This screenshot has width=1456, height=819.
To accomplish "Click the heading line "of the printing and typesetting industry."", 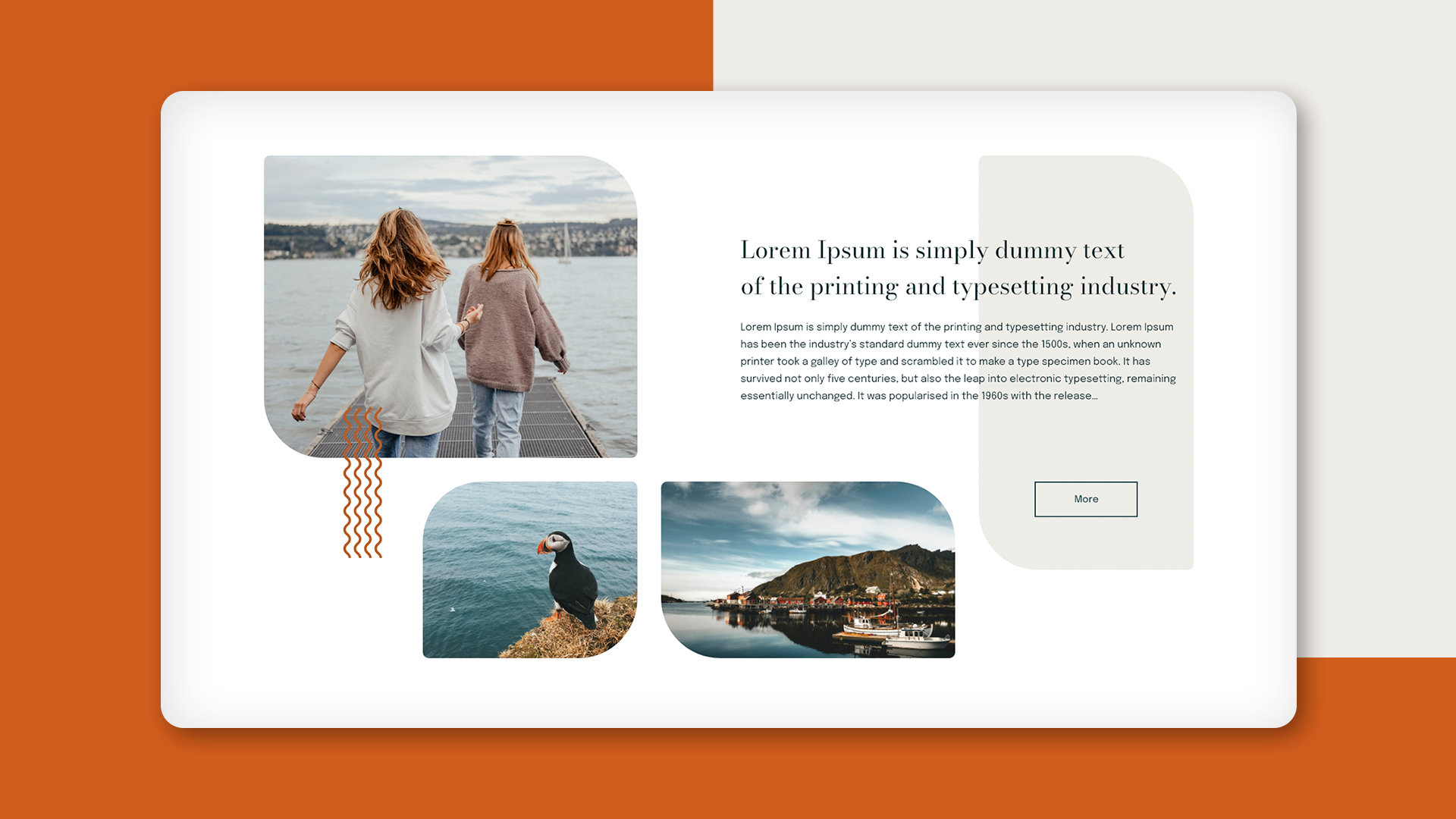I will coord(958,287).
